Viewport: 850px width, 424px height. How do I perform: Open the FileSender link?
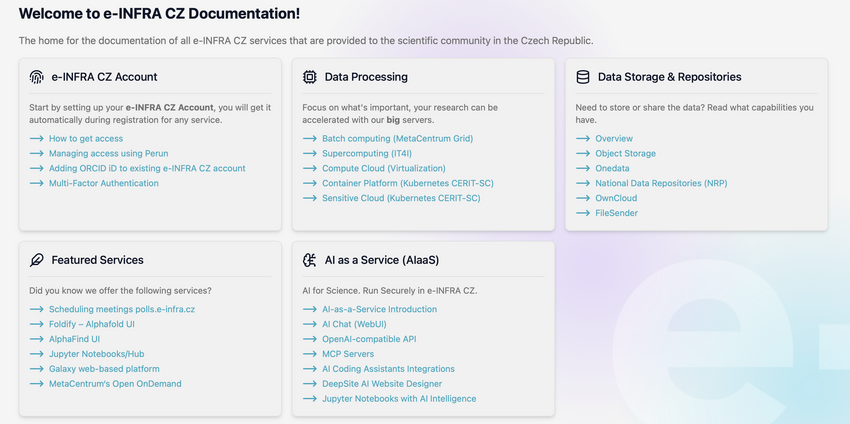(x=616, y=213)
